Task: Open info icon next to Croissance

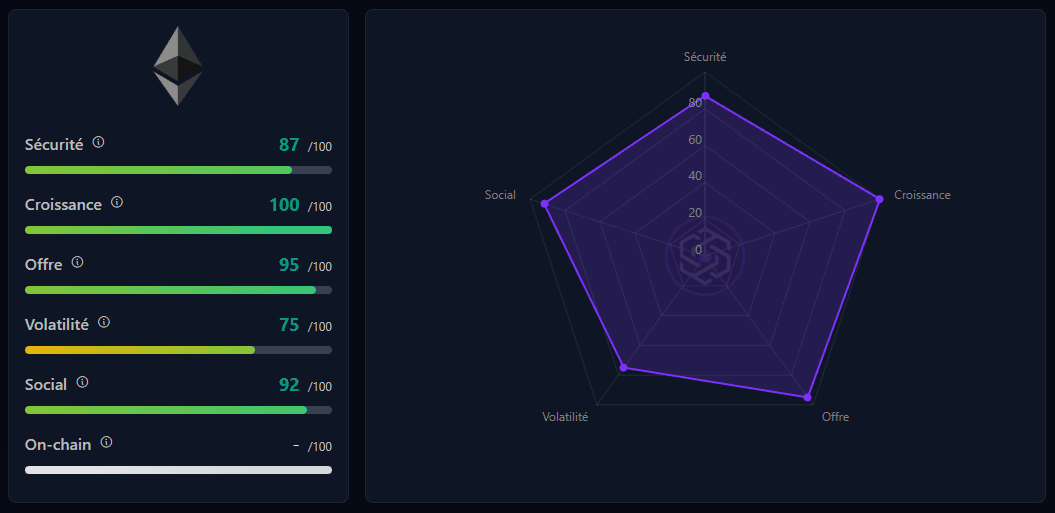Action: (x=116, y=202)
